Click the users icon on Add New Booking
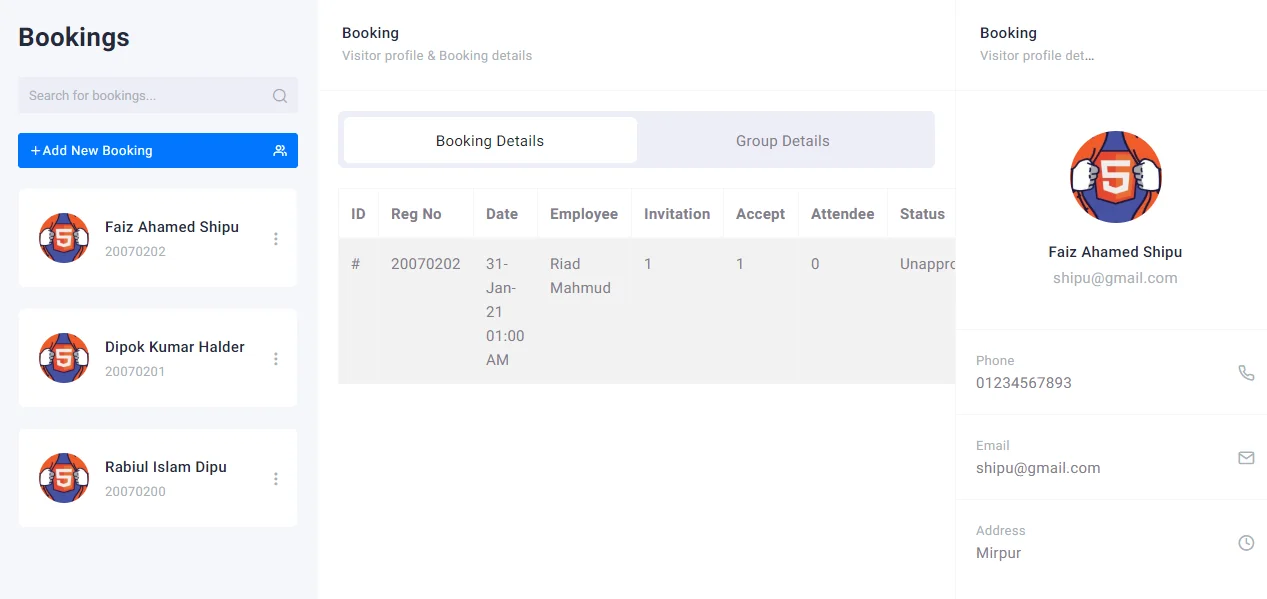 tap(280, 151)
